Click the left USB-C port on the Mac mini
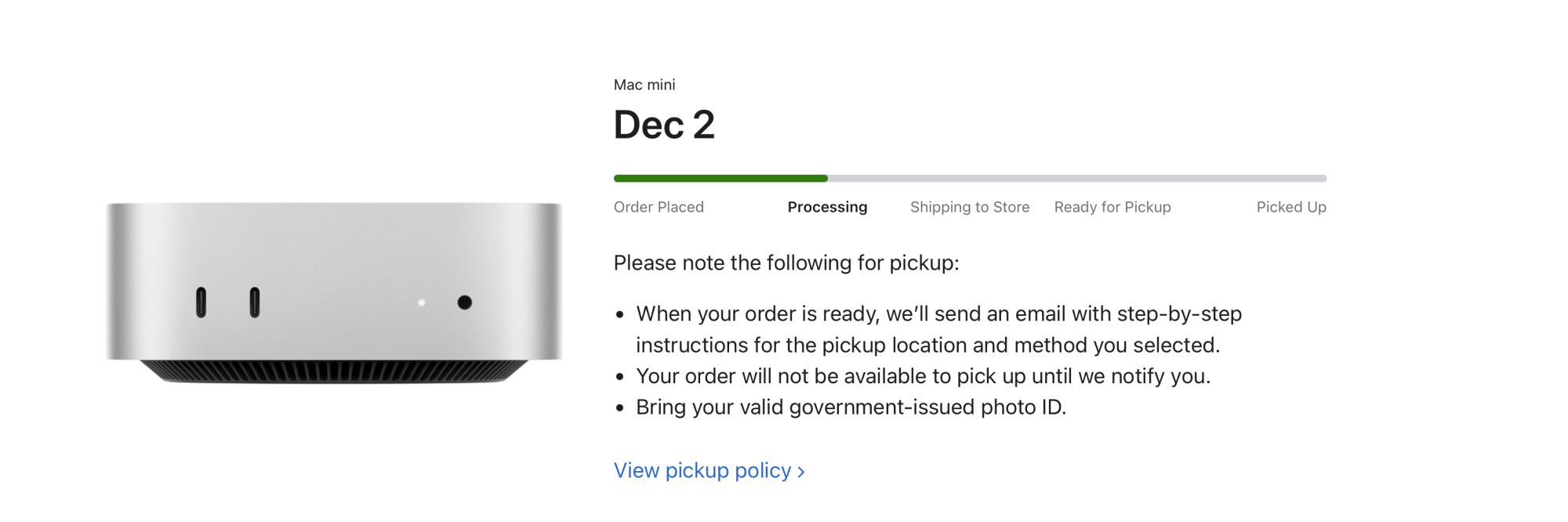 click(201, 303)
